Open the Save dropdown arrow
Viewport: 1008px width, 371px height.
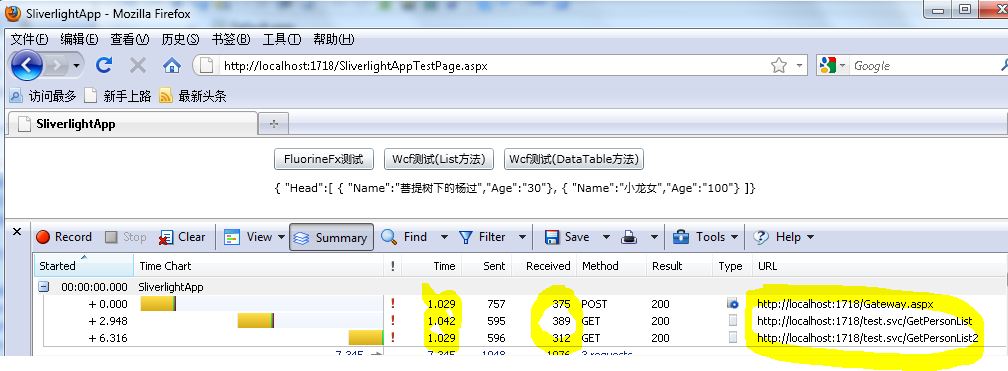606,237
